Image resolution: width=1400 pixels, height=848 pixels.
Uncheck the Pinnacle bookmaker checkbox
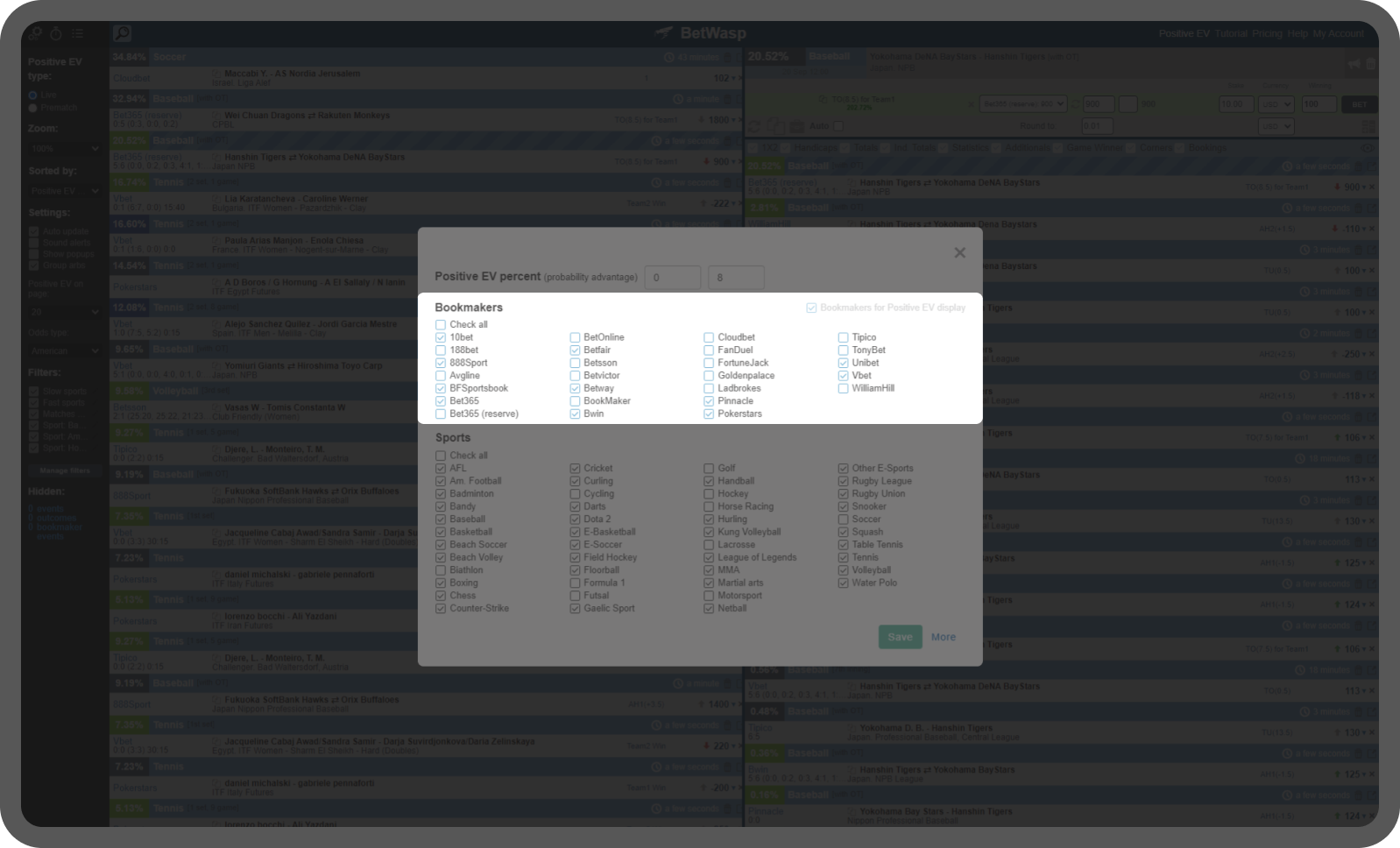(709, 401)
